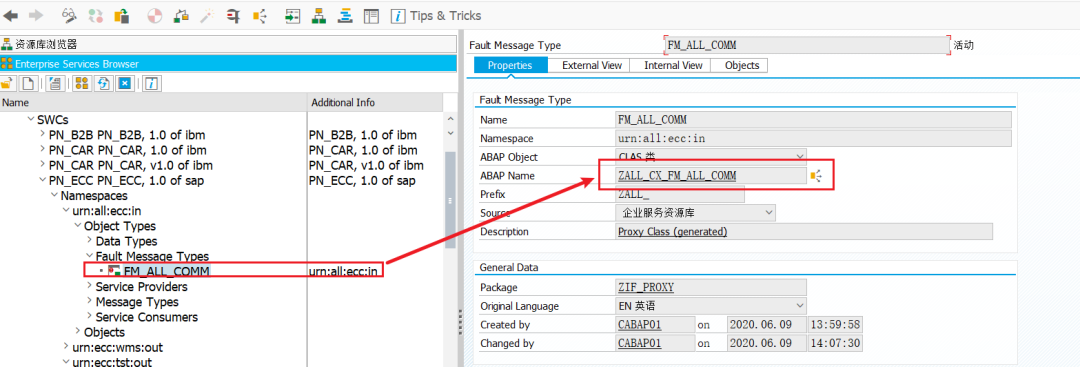Click the header Fault Message Type field

coord(806,45)
